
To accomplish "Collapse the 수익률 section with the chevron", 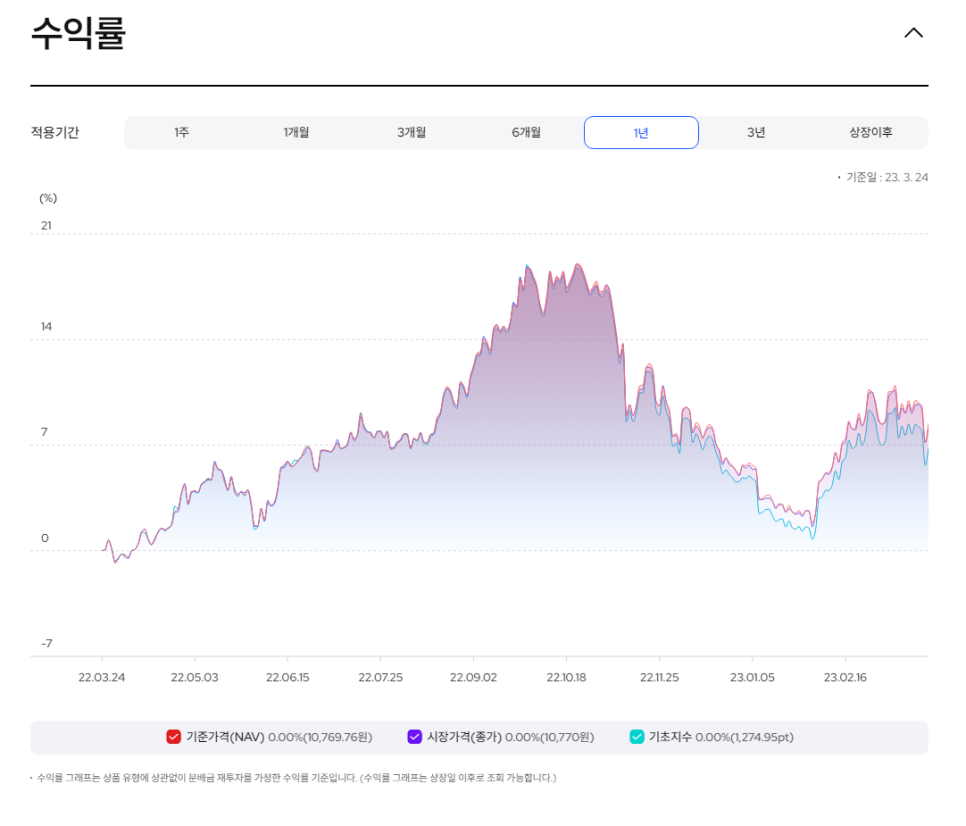I will point(913,33).
